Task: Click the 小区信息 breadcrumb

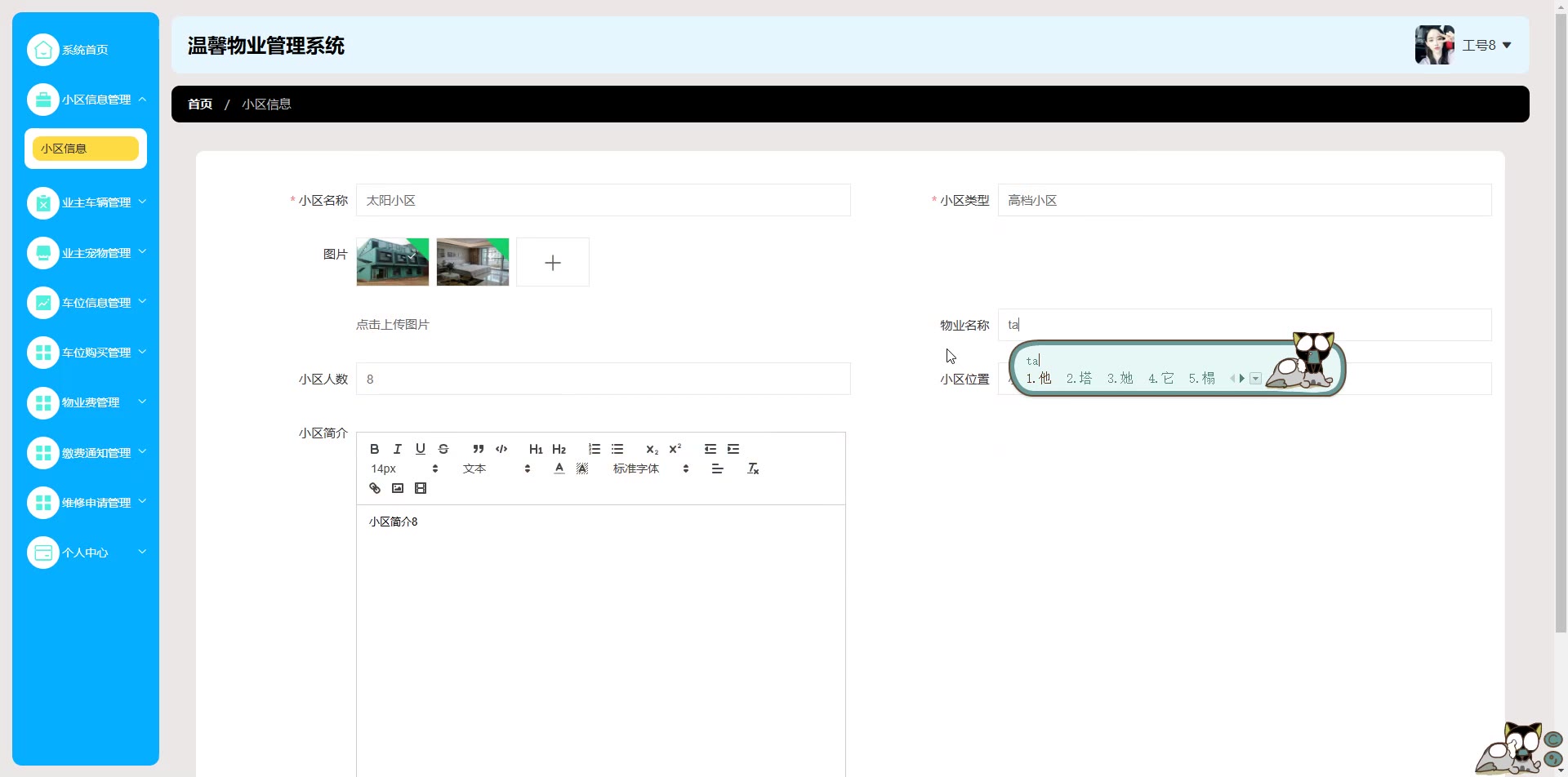Action: click(266, 104)
